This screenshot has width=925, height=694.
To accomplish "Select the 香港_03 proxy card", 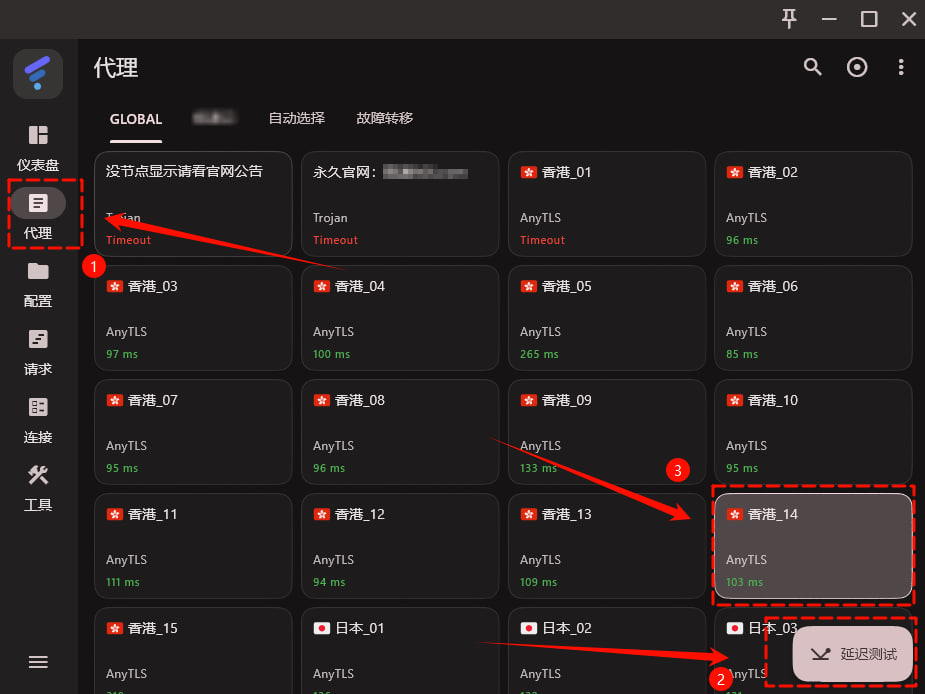I will point(193,318).
